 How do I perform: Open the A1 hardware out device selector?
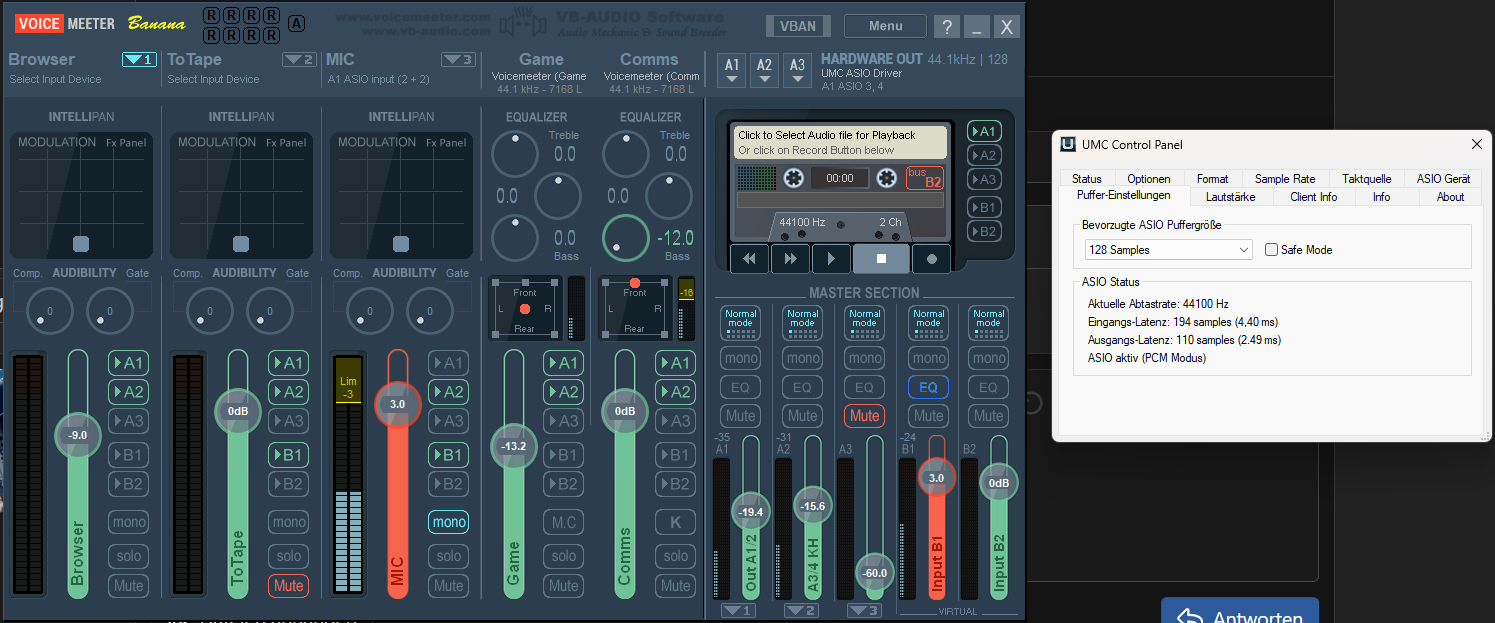tap(732, 70)
